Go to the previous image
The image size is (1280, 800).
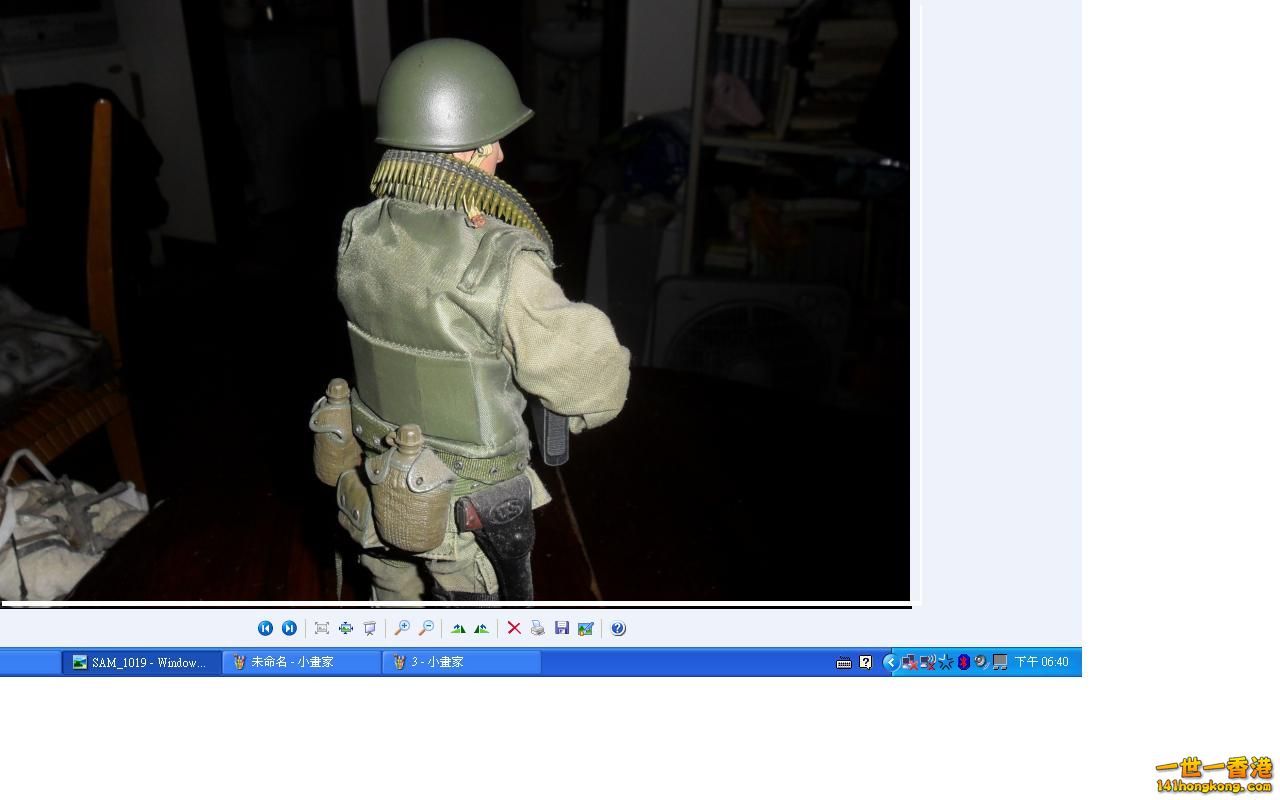click(265, 628)
